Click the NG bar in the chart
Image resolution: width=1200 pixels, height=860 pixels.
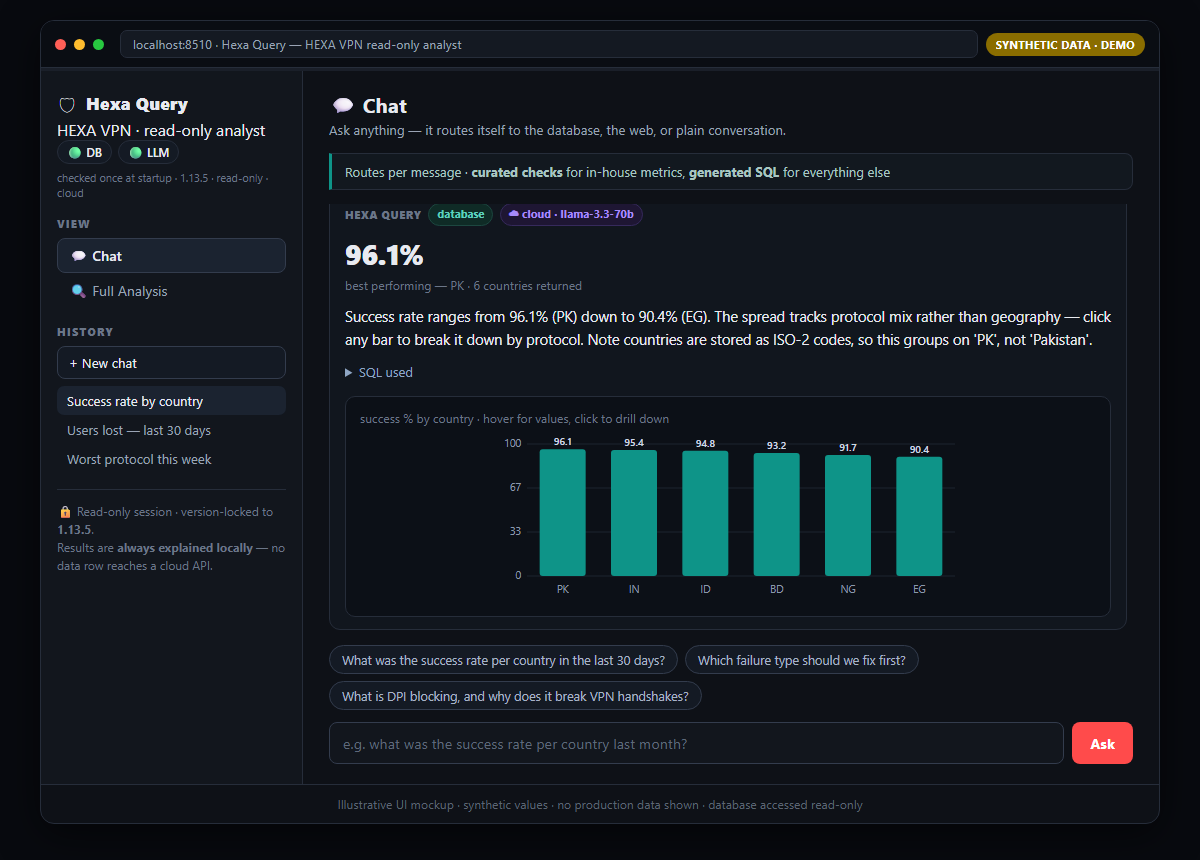click(x=848, y=515)
